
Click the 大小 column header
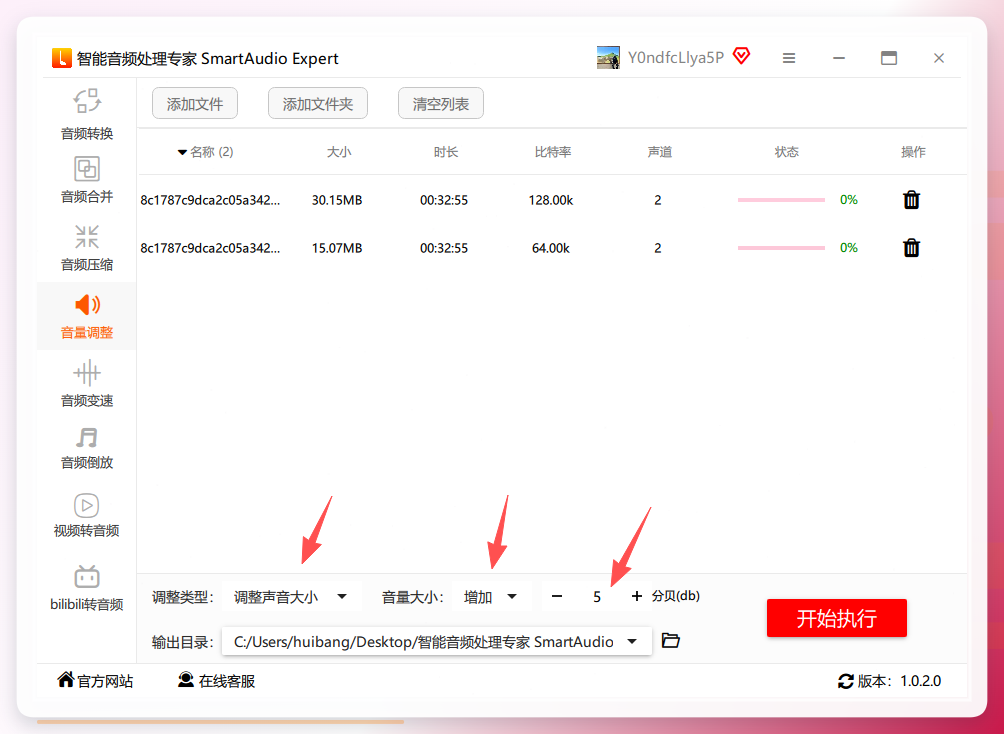pos(339,152)
